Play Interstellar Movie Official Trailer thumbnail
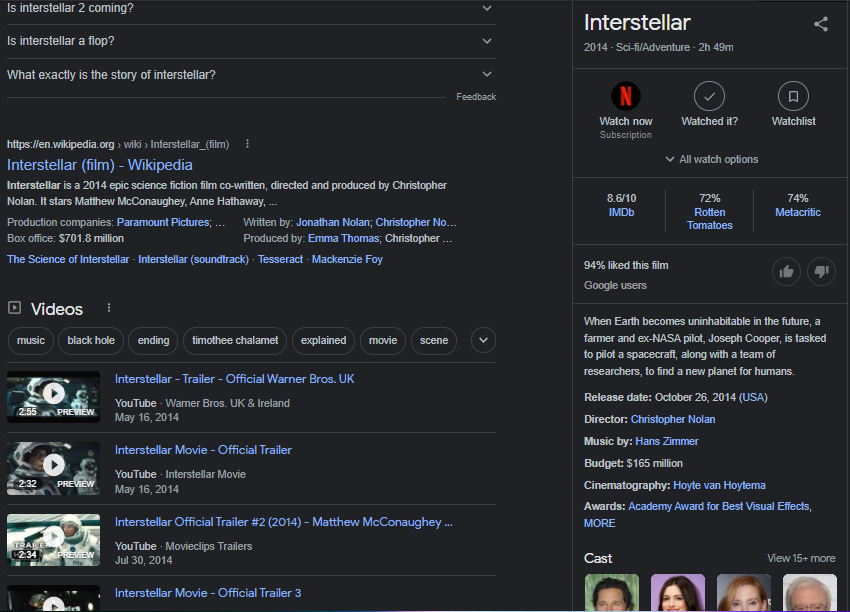The width and height of the screenshot is (850, 612). [x=53, y=468]
